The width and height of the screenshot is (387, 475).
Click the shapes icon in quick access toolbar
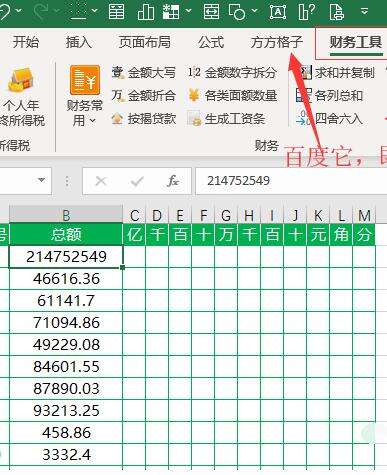237,12
